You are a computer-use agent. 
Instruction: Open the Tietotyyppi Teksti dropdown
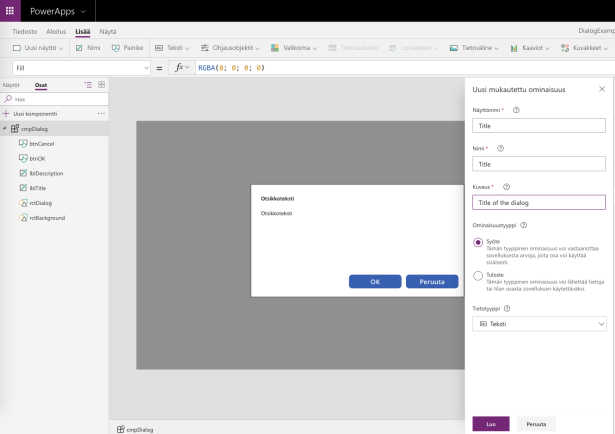(538, 324)
